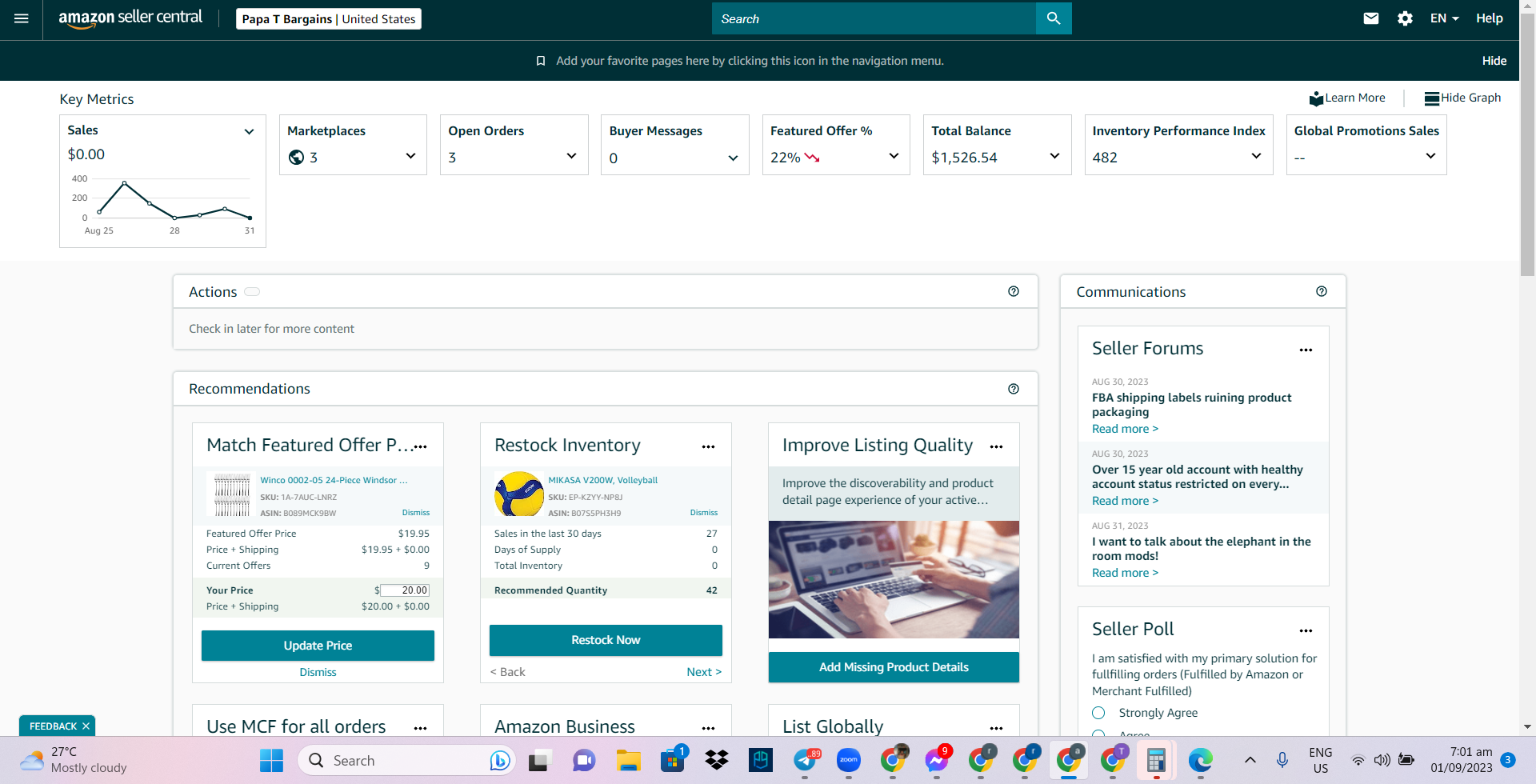This screenshot has width=1536, height=784.
Task: Read more about elephant in the room post
Action: (1125, 573)
